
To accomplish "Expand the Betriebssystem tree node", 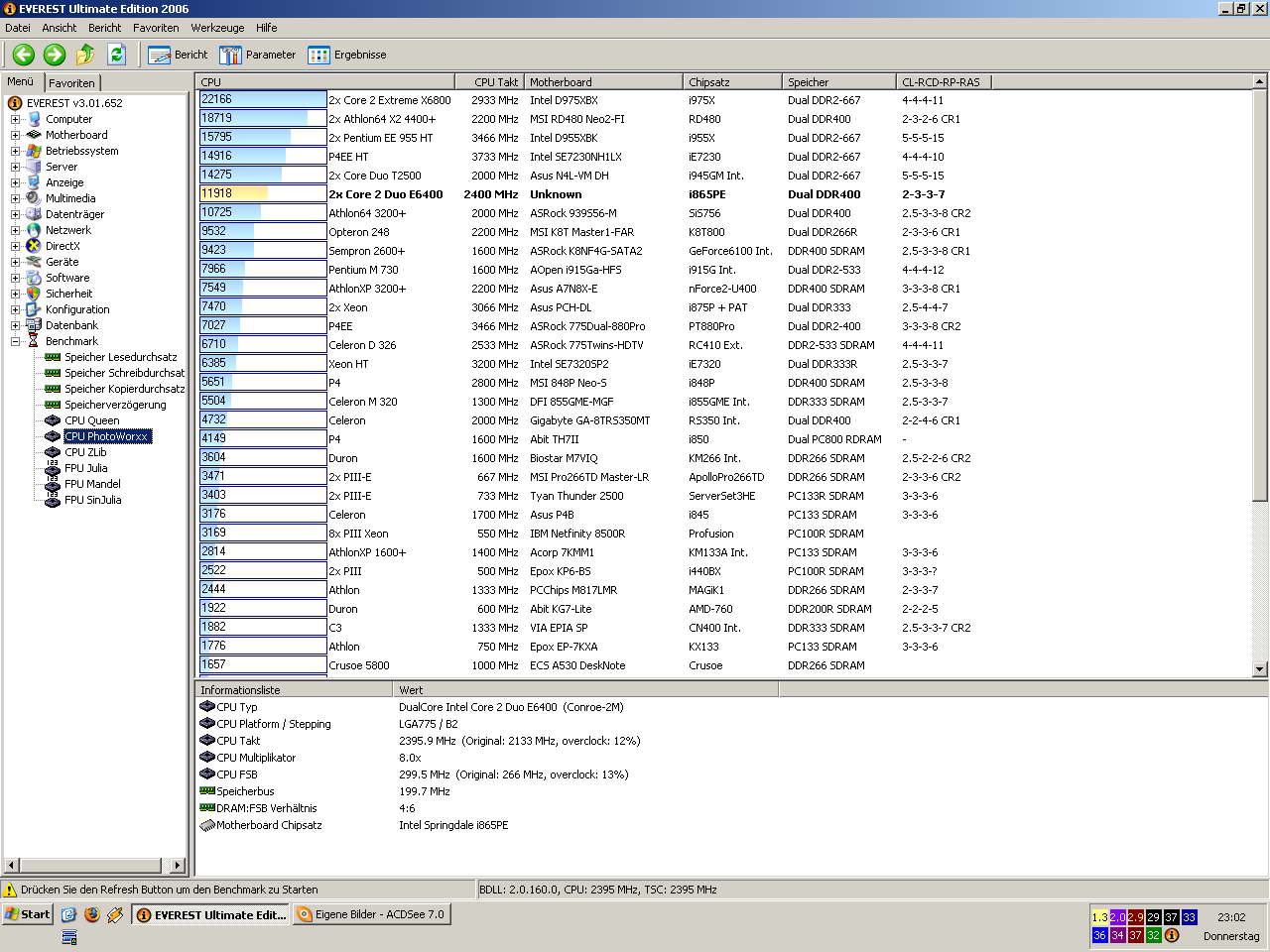I will coord(15,151).
